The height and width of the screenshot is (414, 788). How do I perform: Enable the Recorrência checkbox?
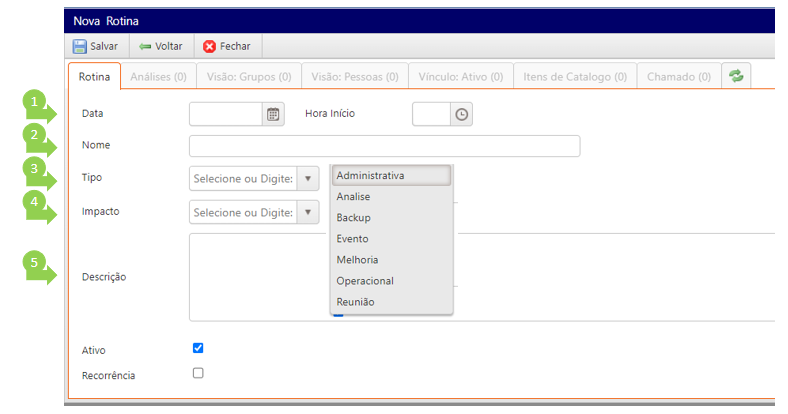pyautogui.click(x=198, y=373)
